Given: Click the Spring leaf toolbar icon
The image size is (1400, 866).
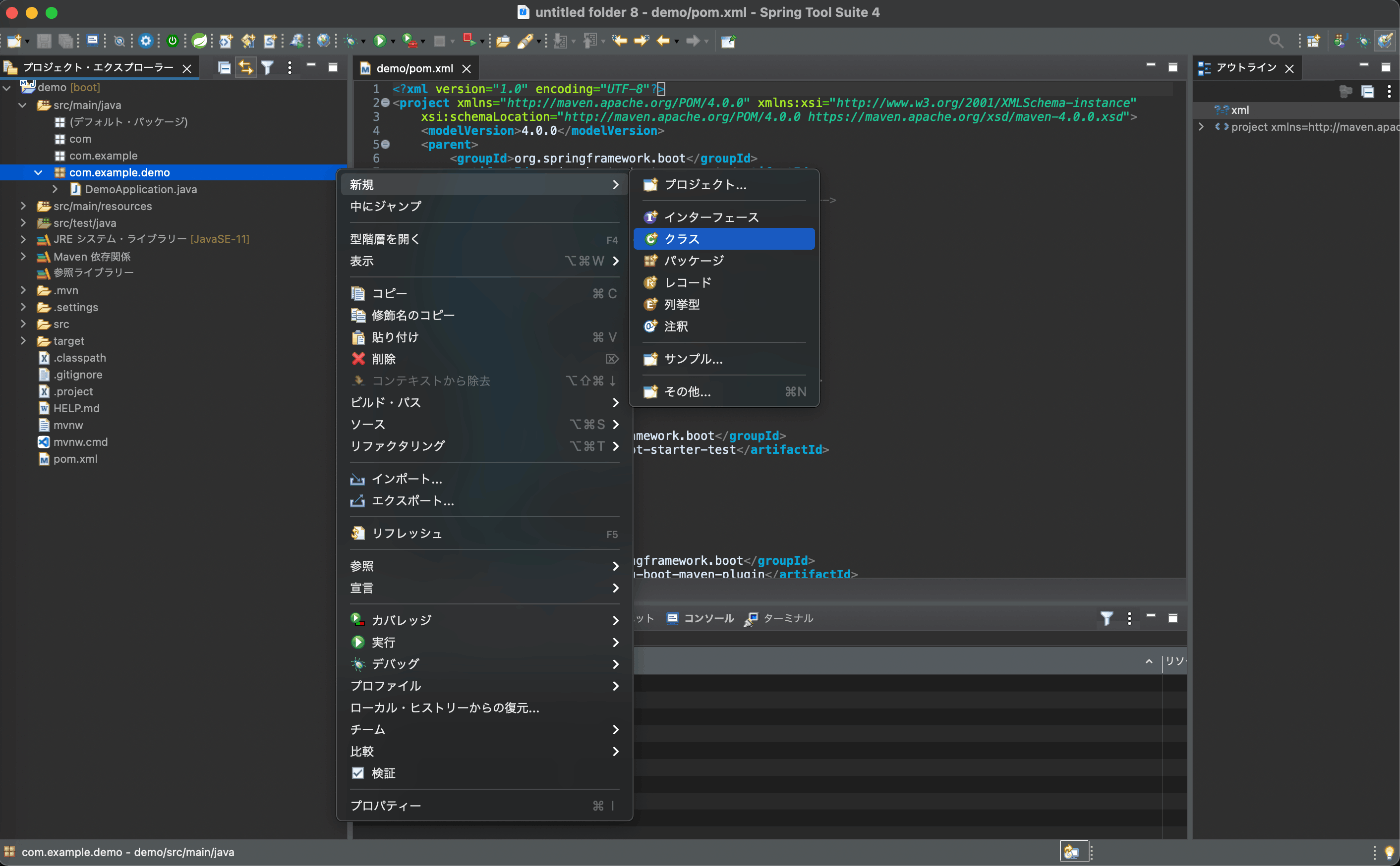Looking at the screenshot, I should tap(199, 41).
